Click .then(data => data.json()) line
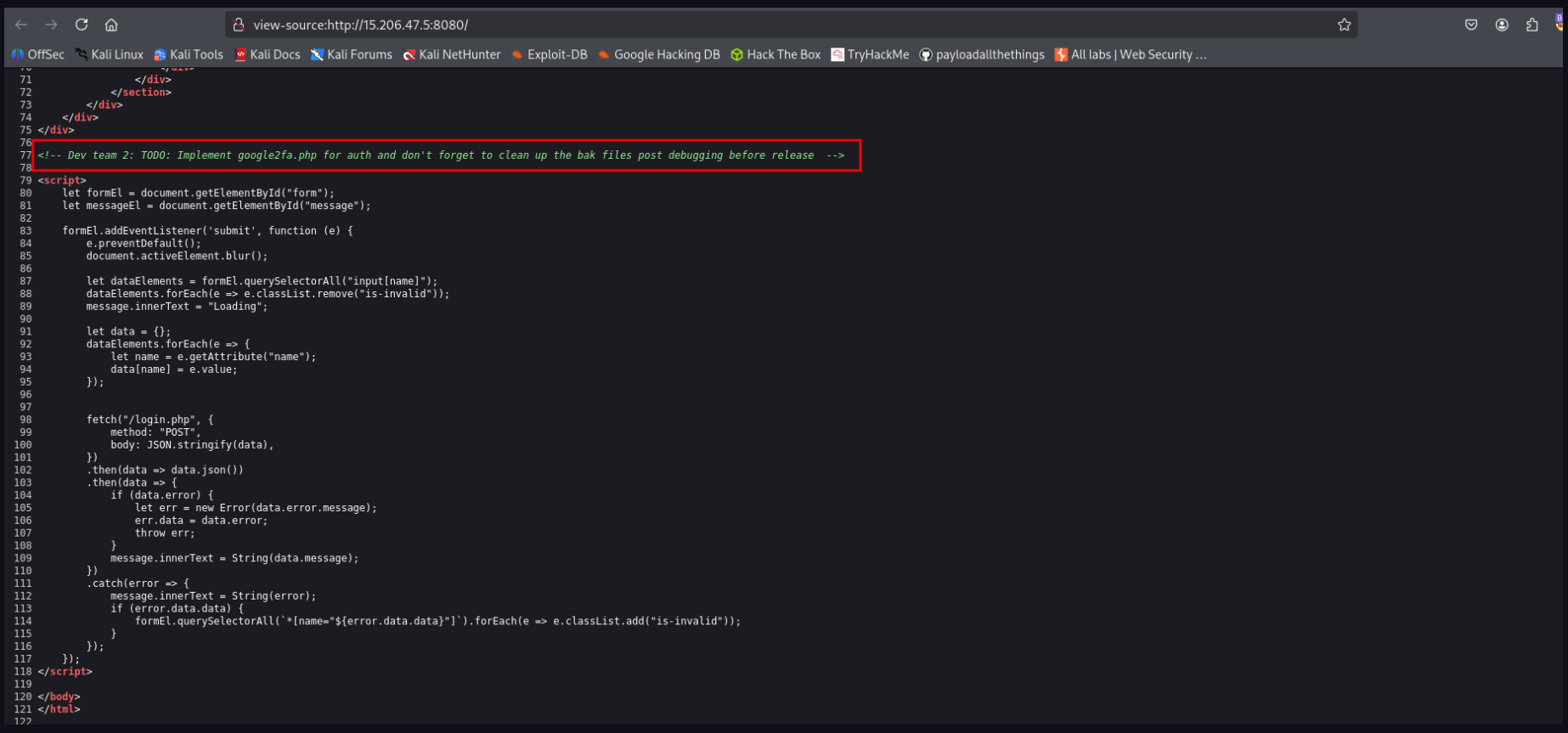1568x733 pixels. 165,470
